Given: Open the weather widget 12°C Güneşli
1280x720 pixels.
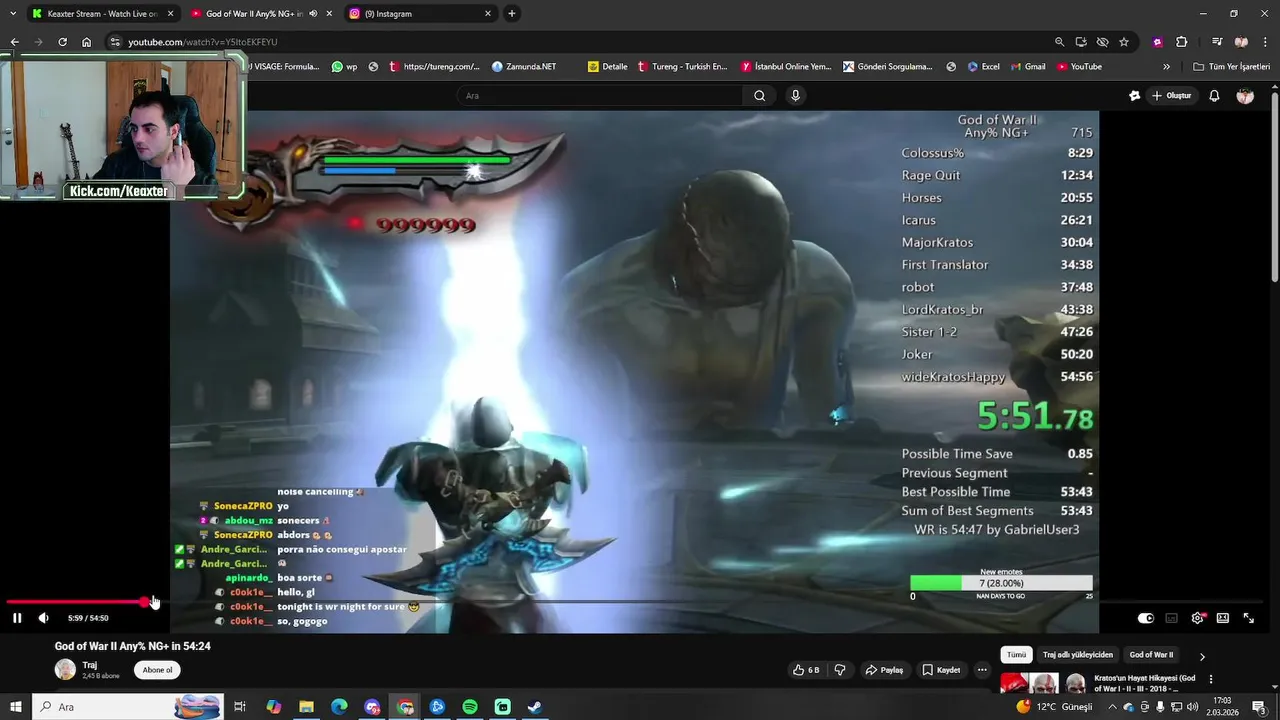Looking at the screenshot, I should pos(1055,707).
